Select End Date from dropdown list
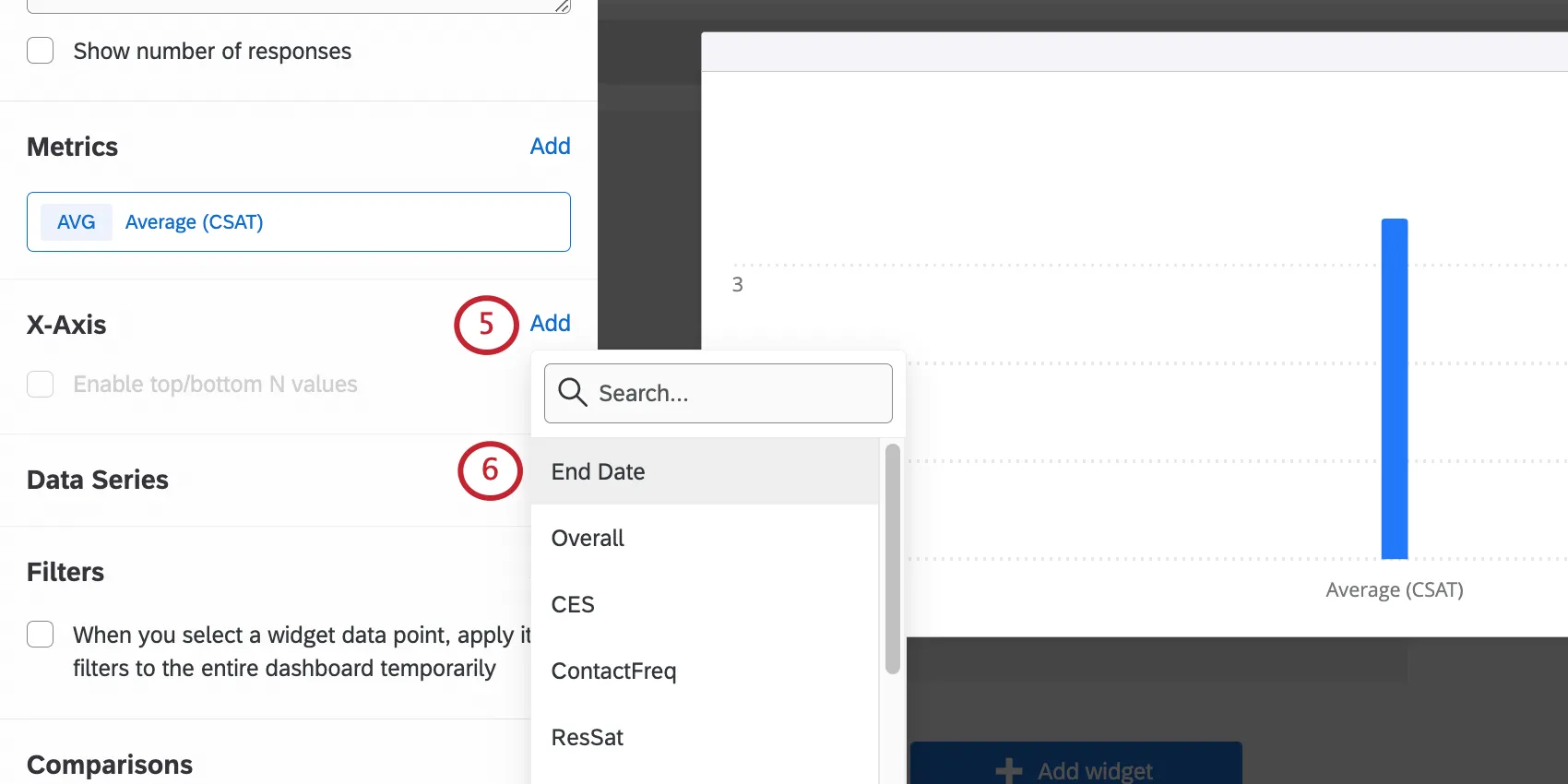Screen dimensions: 1568x784 [598, 471]
